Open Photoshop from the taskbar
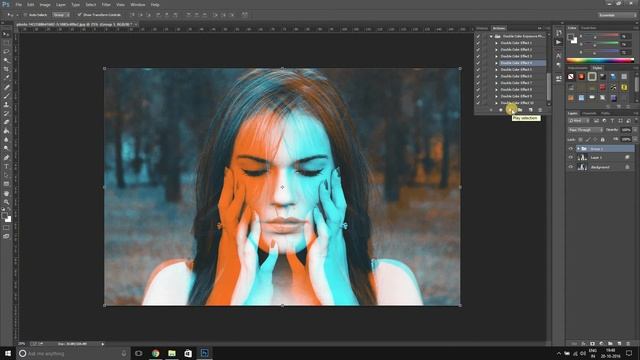Viewport: 640px width, 360px height. tap(204, 353)
